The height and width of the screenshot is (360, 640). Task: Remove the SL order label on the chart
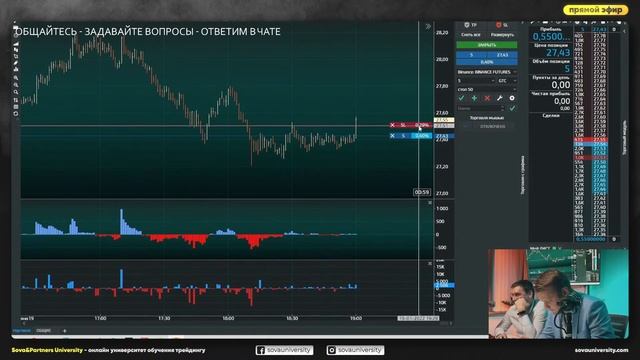[x=392, y=125]
